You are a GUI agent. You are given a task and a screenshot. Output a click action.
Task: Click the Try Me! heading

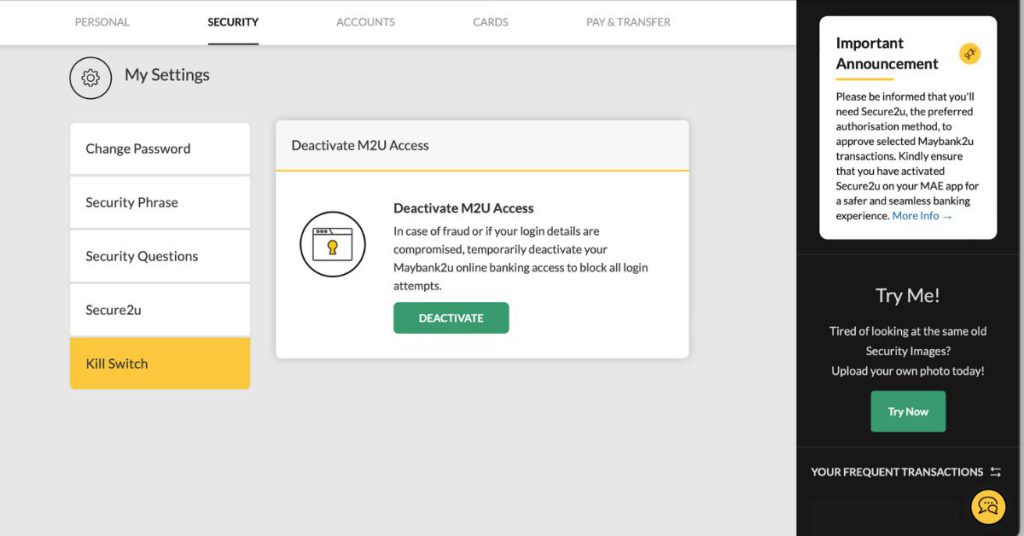point(908,295)
